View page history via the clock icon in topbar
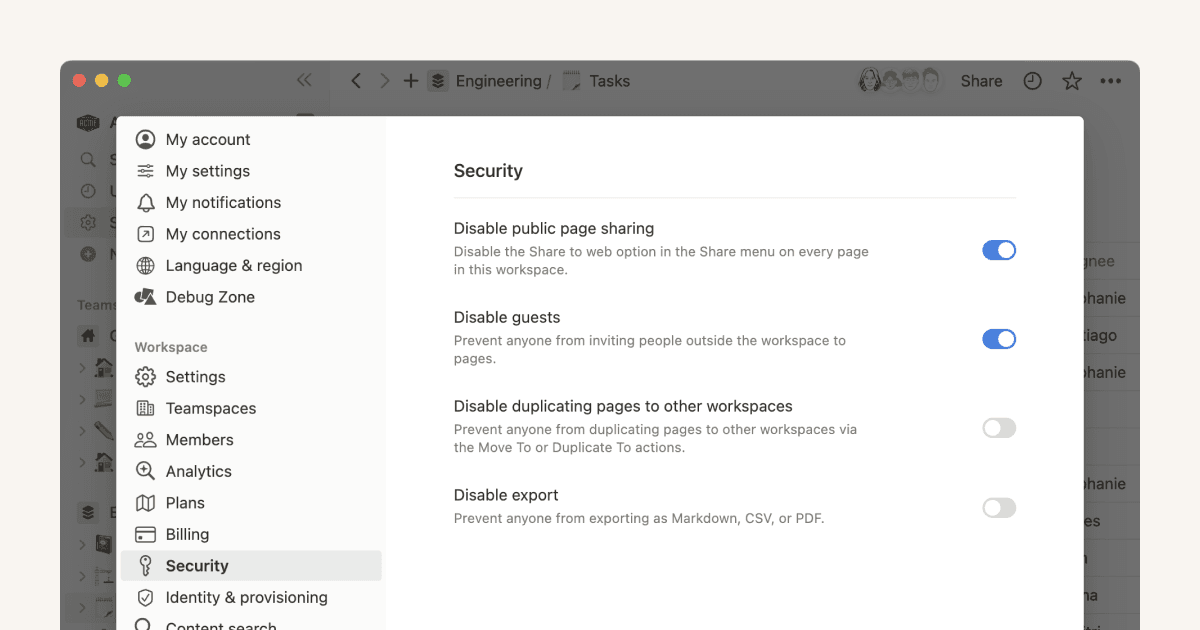1200x630 pixels. (x=1032, y=81)
